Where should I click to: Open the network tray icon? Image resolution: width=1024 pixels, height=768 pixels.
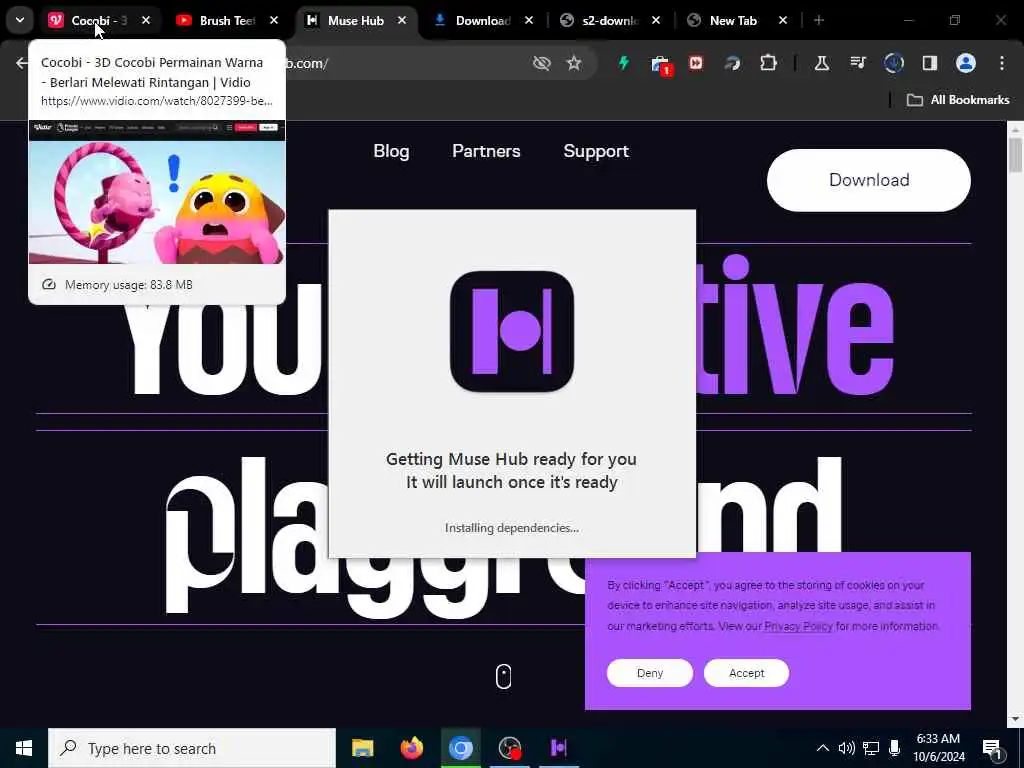(871, 748)
